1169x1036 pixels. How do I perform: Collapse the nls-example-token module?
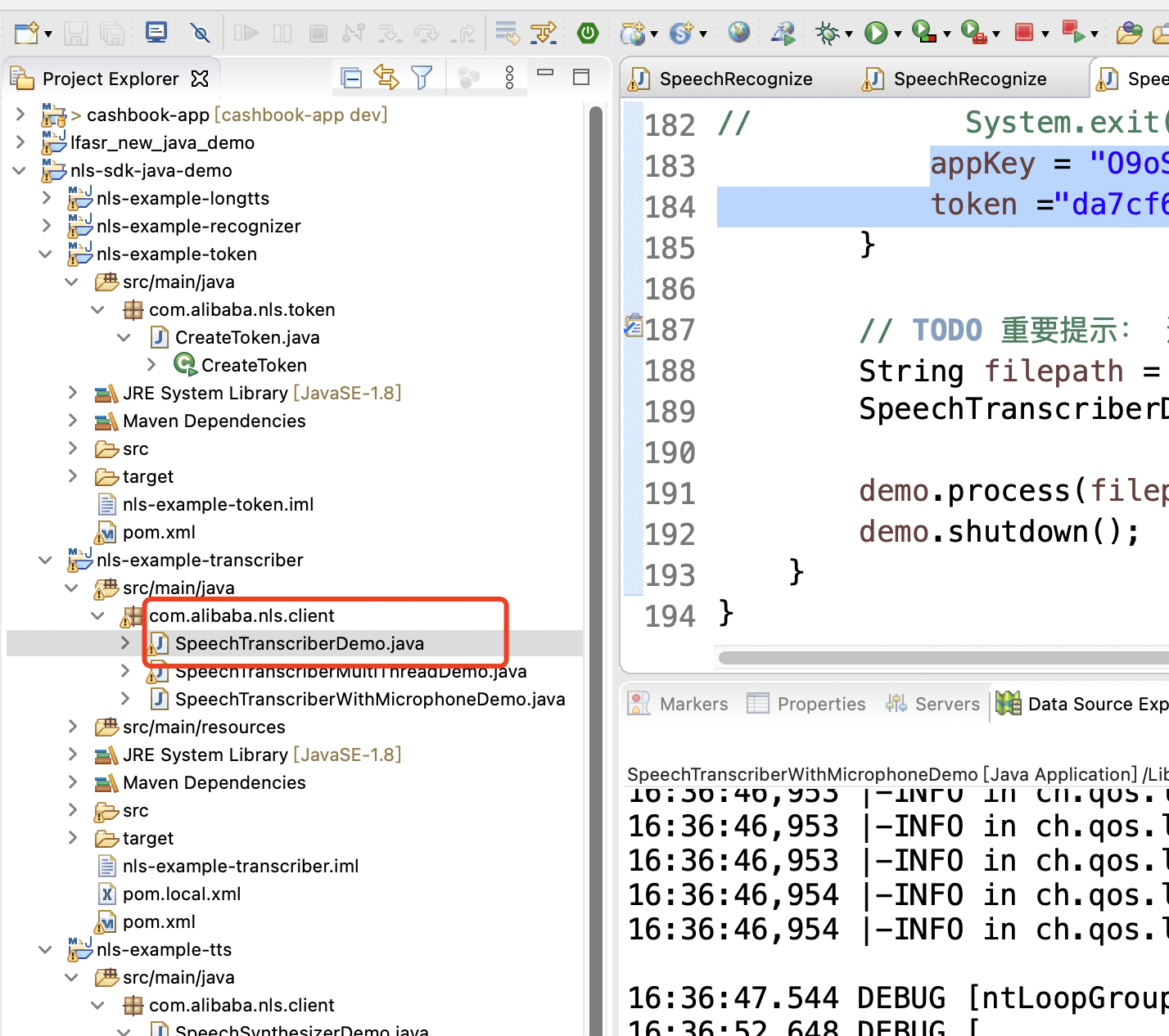[x=45, y=254]
